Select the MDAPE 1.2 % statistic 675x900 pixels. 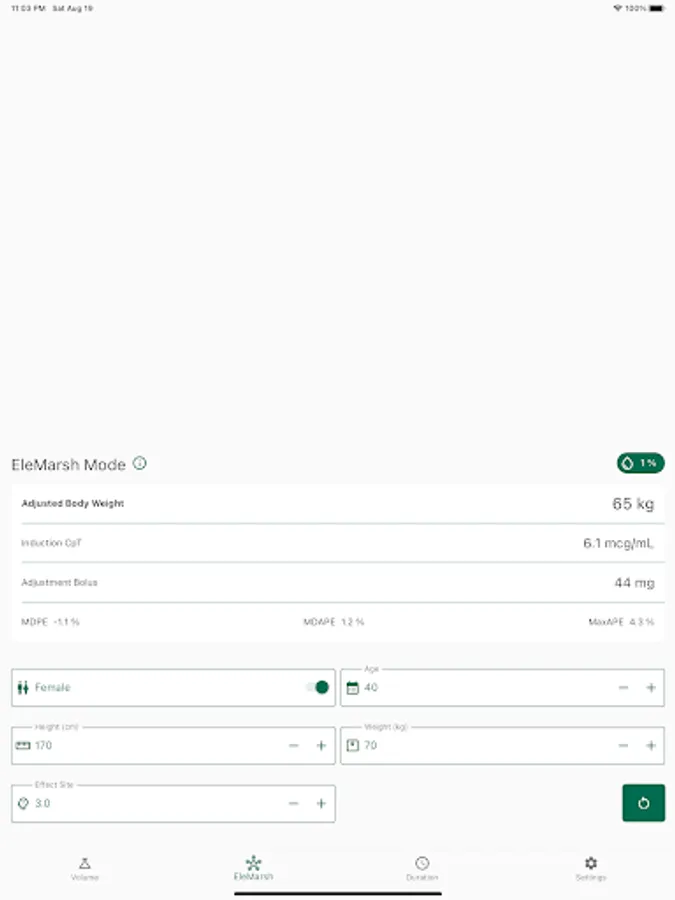[333, 622]
